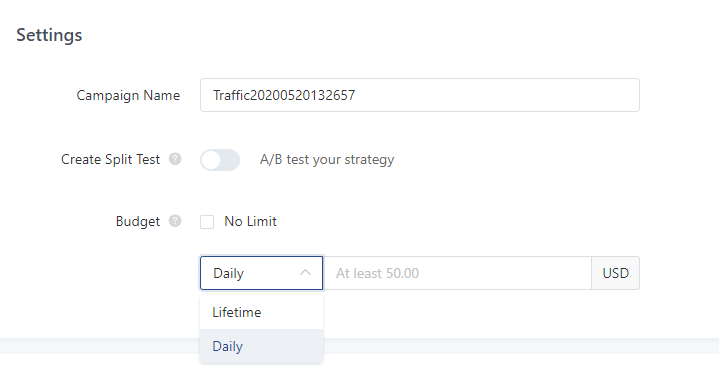Click the A/B test your strategy text
Screen dimensions: 719x377
click(327, 160)
